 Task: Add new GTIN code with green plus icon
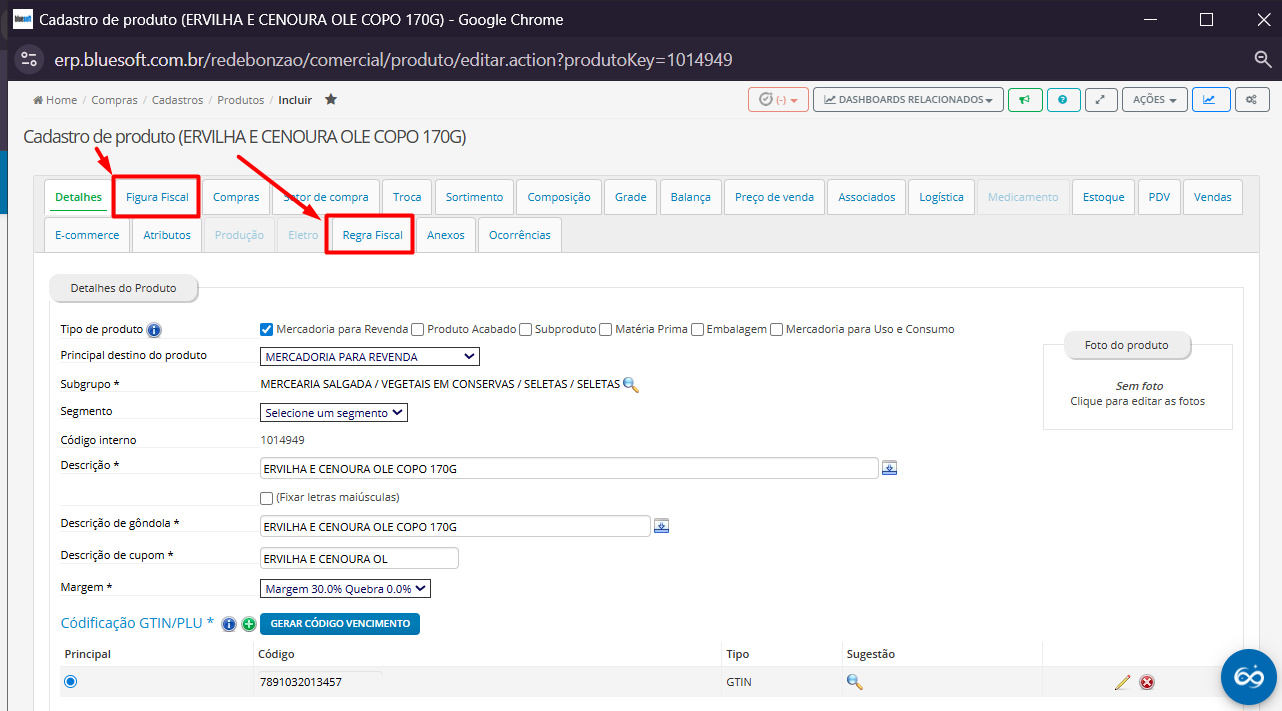pos(248,624)
